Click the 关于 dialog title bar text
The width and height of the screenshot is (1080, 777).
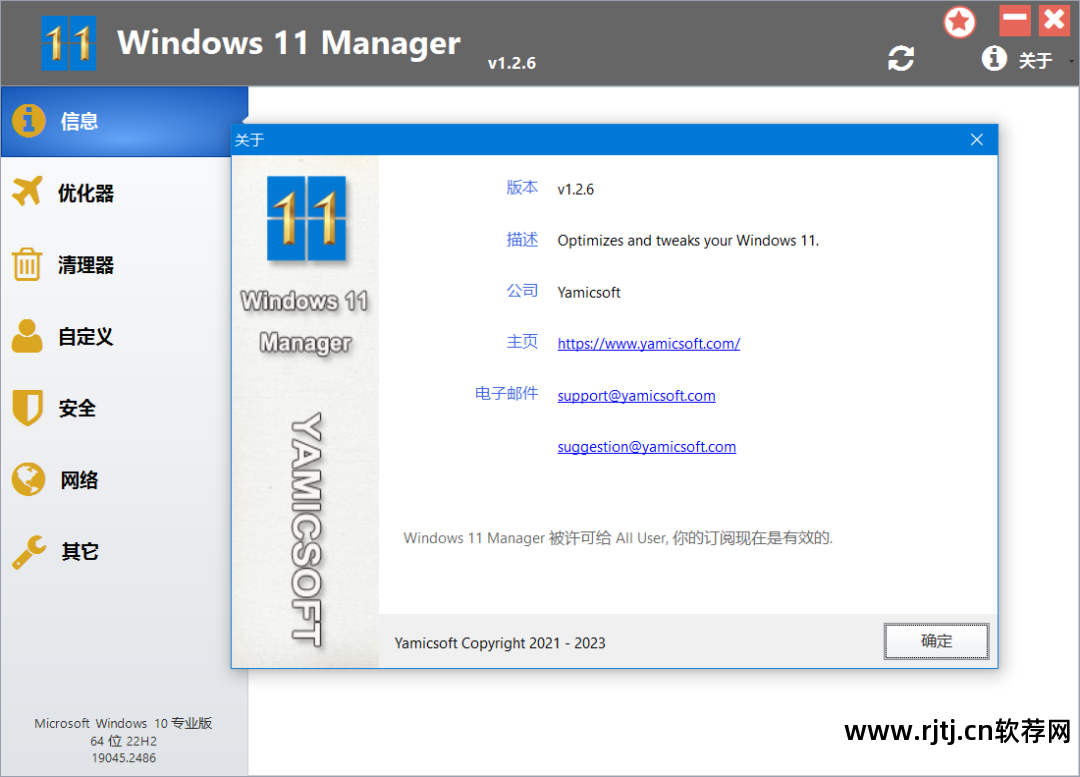tap(249, 141)
